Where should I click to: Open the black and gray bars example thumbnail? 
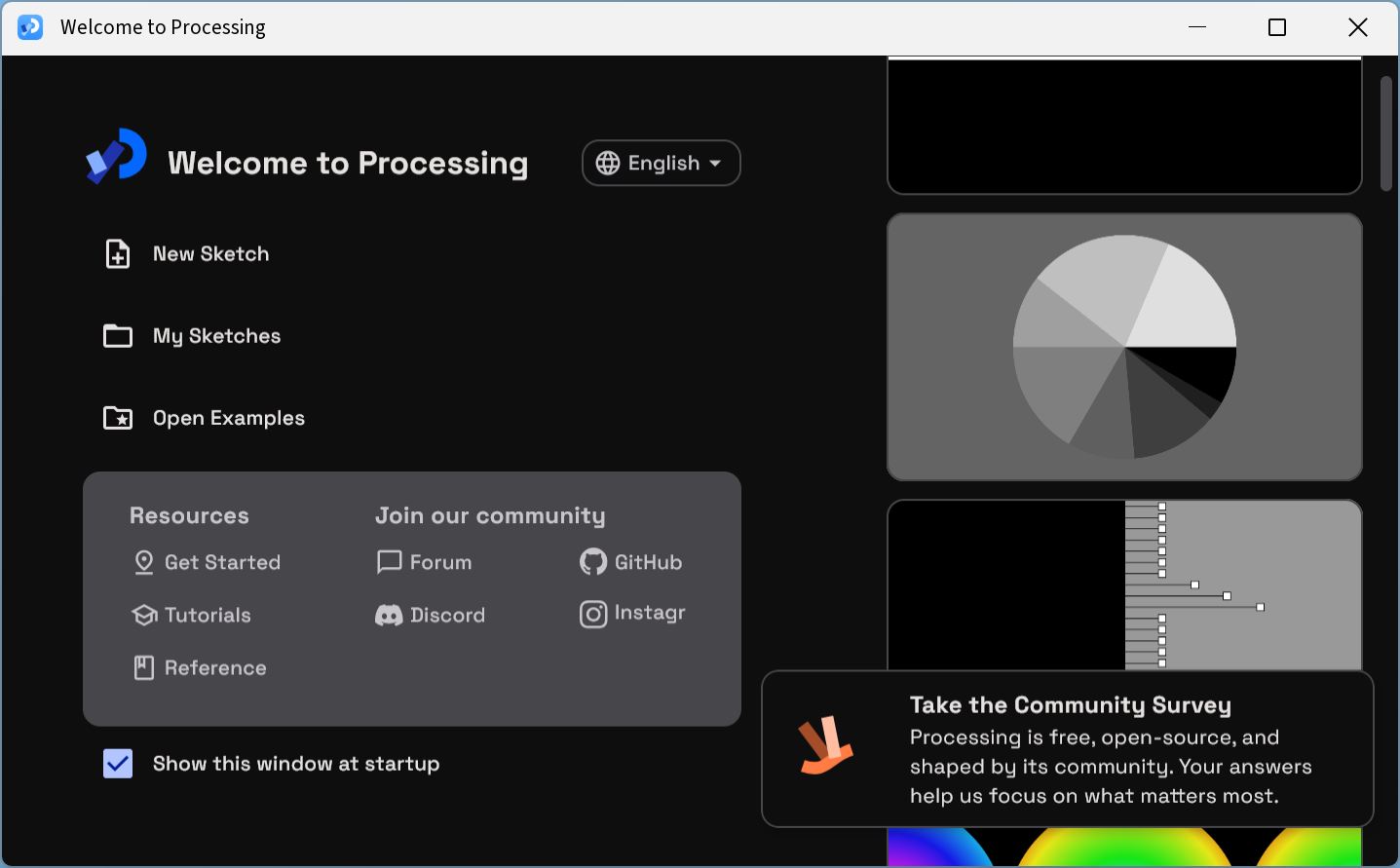(x=1124, y=585)
